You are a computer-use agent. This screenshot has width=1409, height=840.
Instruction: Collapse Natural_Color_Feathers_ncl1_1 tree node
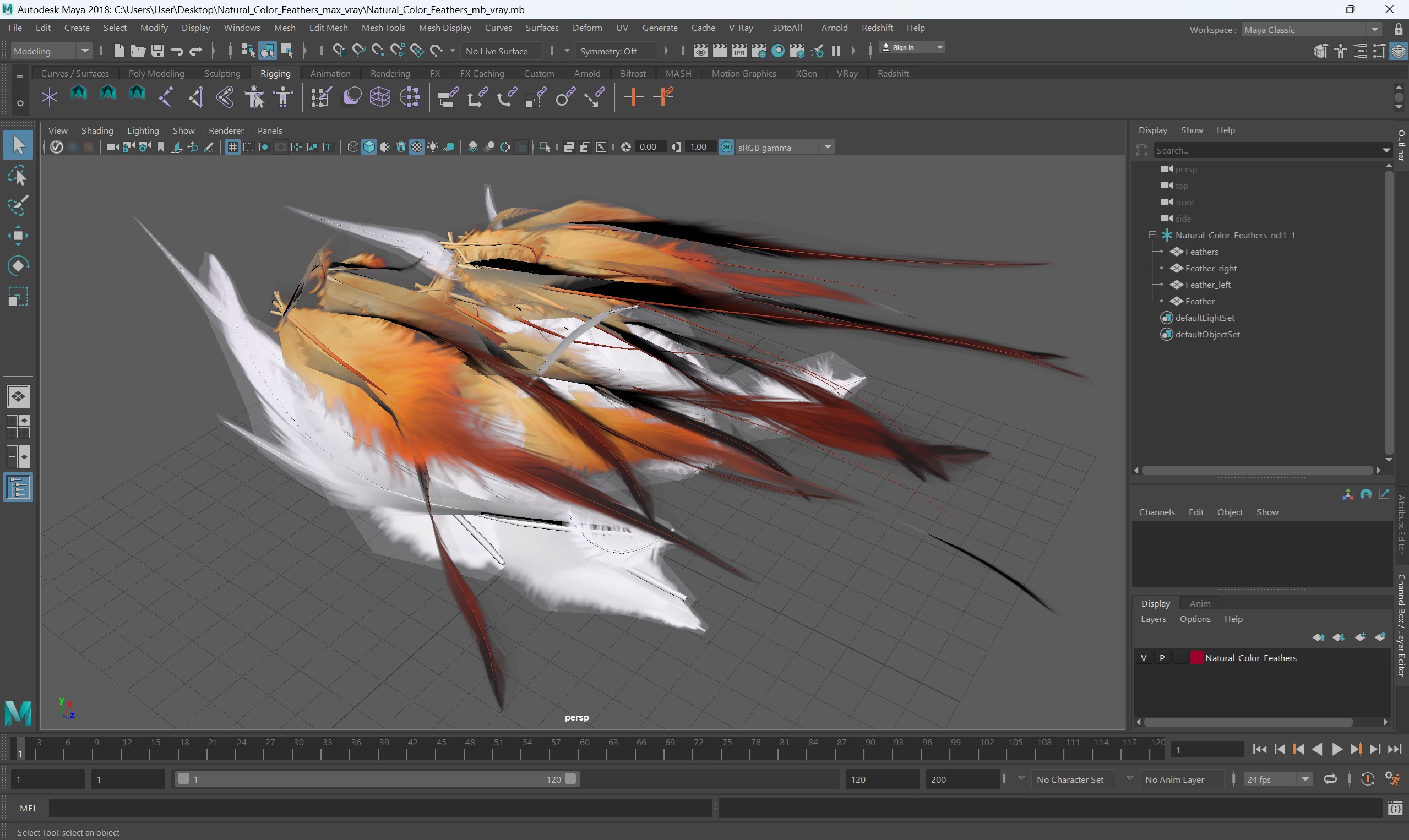[1152, 235]
